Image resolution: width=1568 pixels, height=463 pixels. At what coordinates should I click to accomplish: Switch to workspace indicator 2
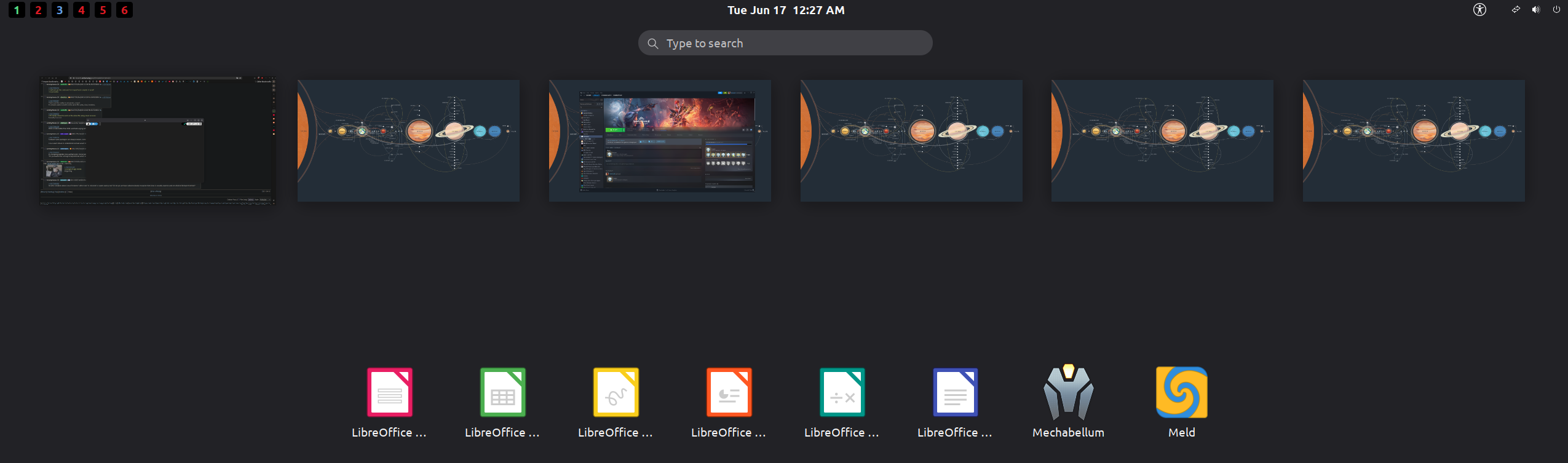(x=38, y=10)
